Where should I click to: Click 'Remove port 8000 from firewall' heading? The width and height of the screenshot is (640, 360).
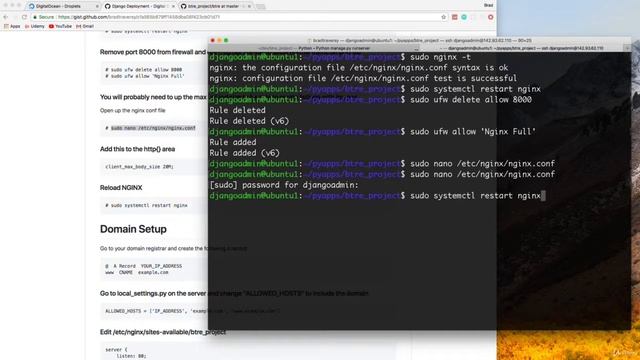153,52
